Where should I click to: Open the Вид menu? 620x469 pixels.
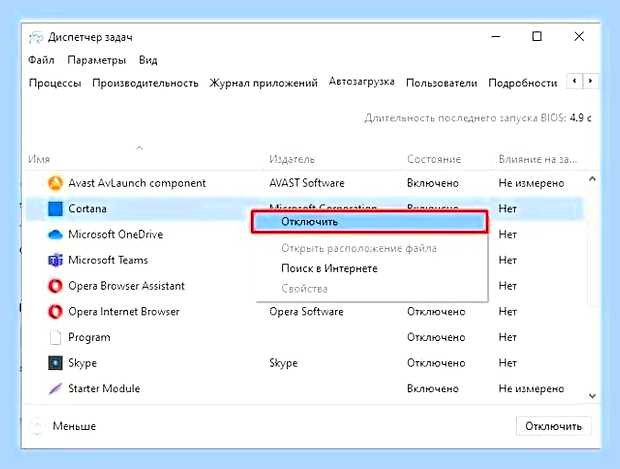tap(148, 60)
